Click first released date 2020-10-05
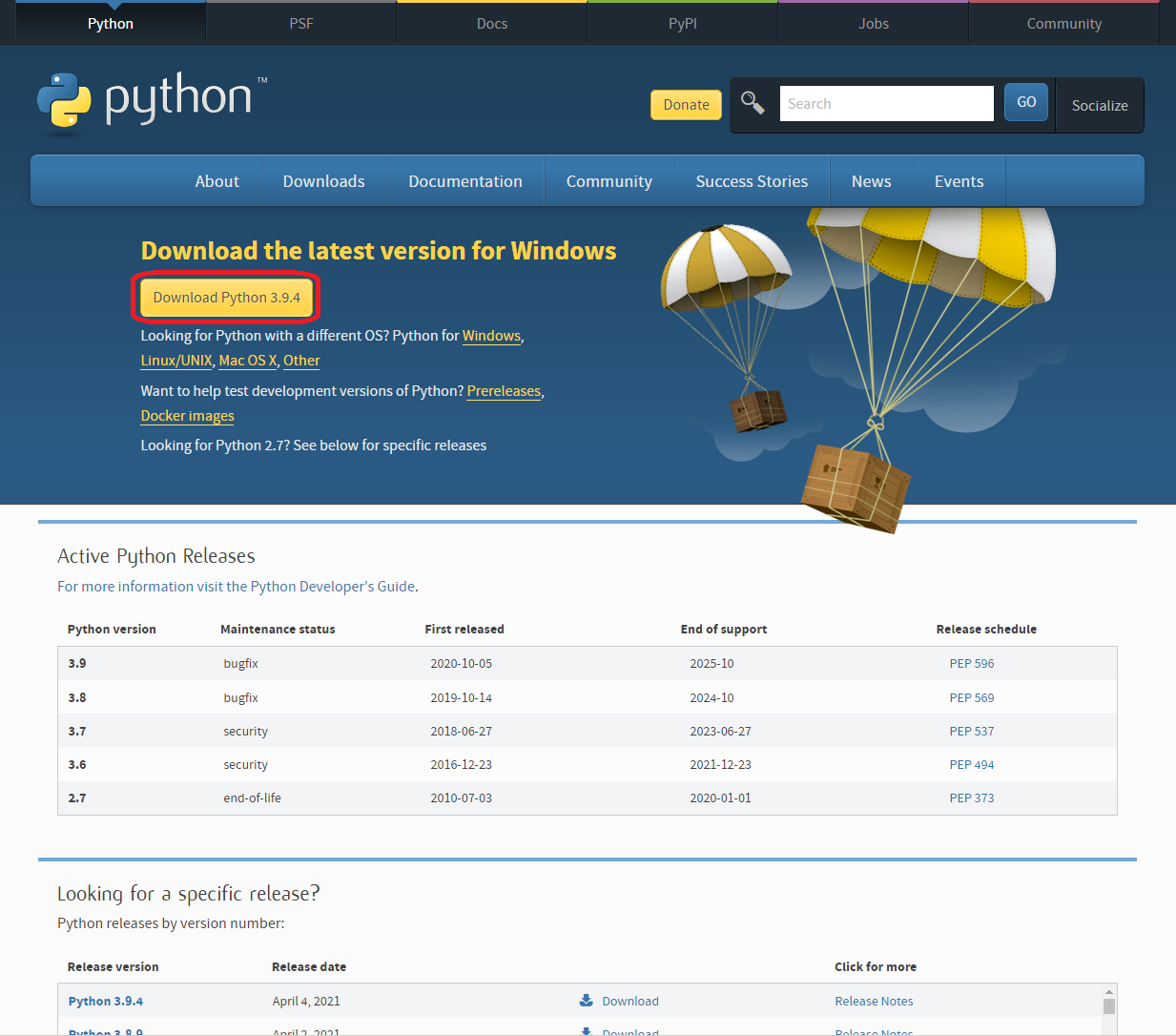Image resolution: width=1176 pixels, height=1036 pixels. click(x=462, y=664)
